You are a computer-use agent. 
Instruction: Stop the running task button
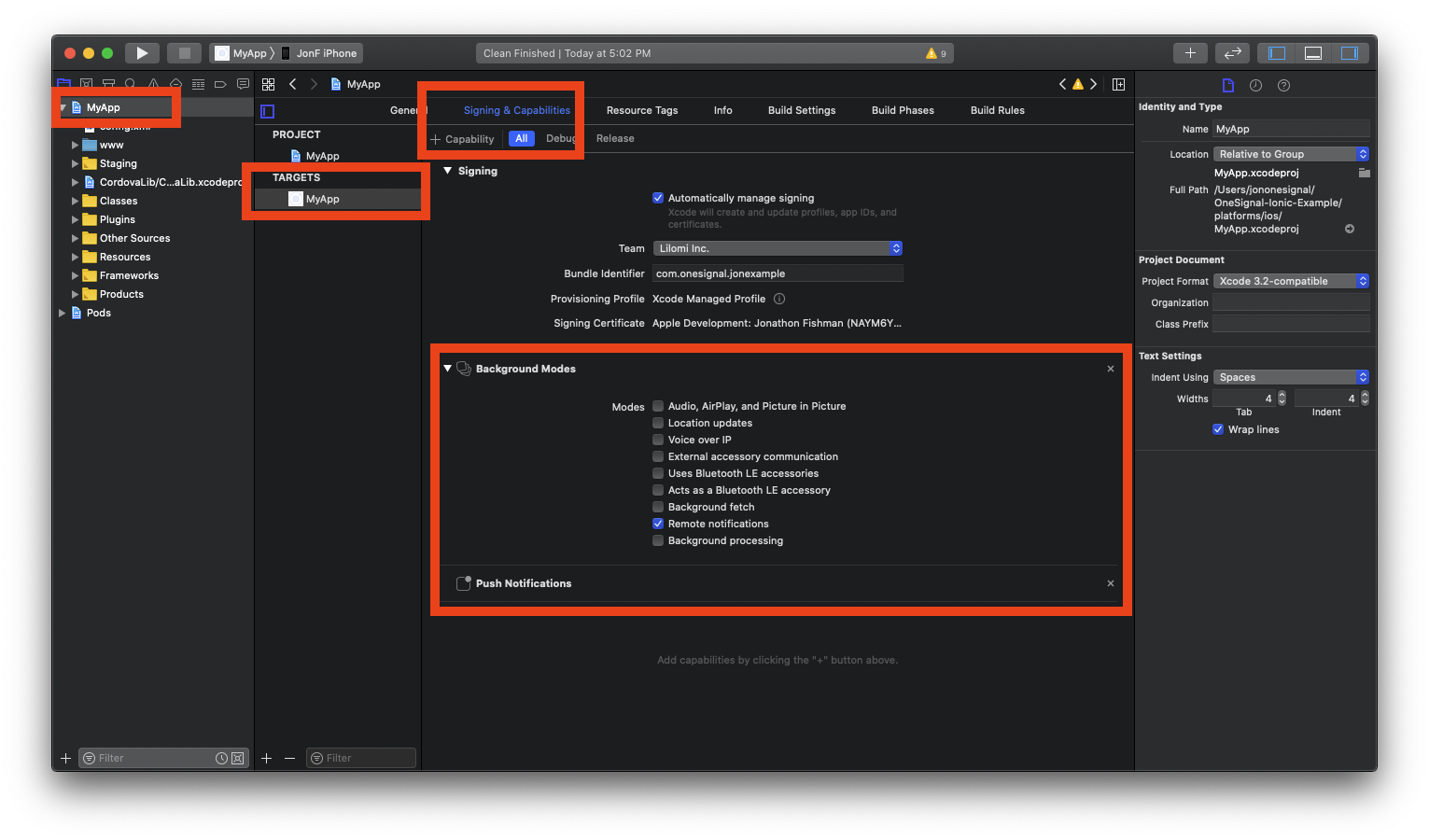(x=184, y=53)
